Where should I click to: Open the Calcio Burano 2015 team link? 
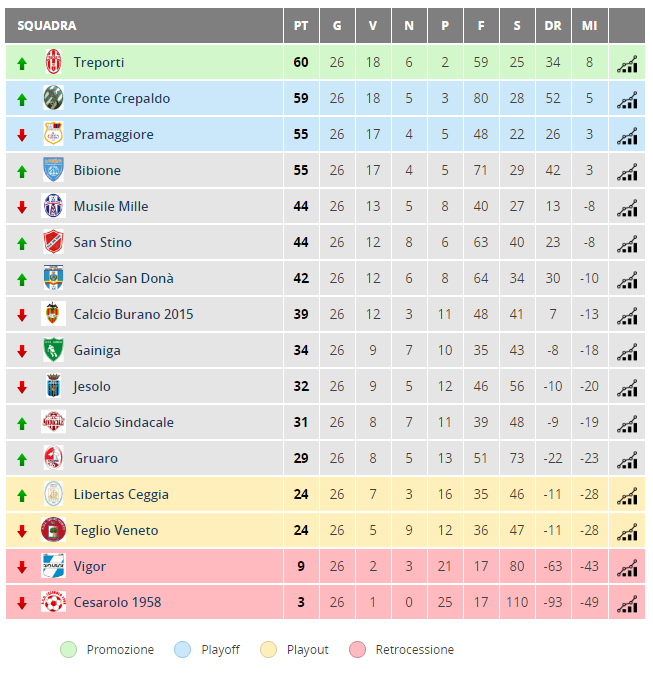pyautogui.click(x=134, y=314)
